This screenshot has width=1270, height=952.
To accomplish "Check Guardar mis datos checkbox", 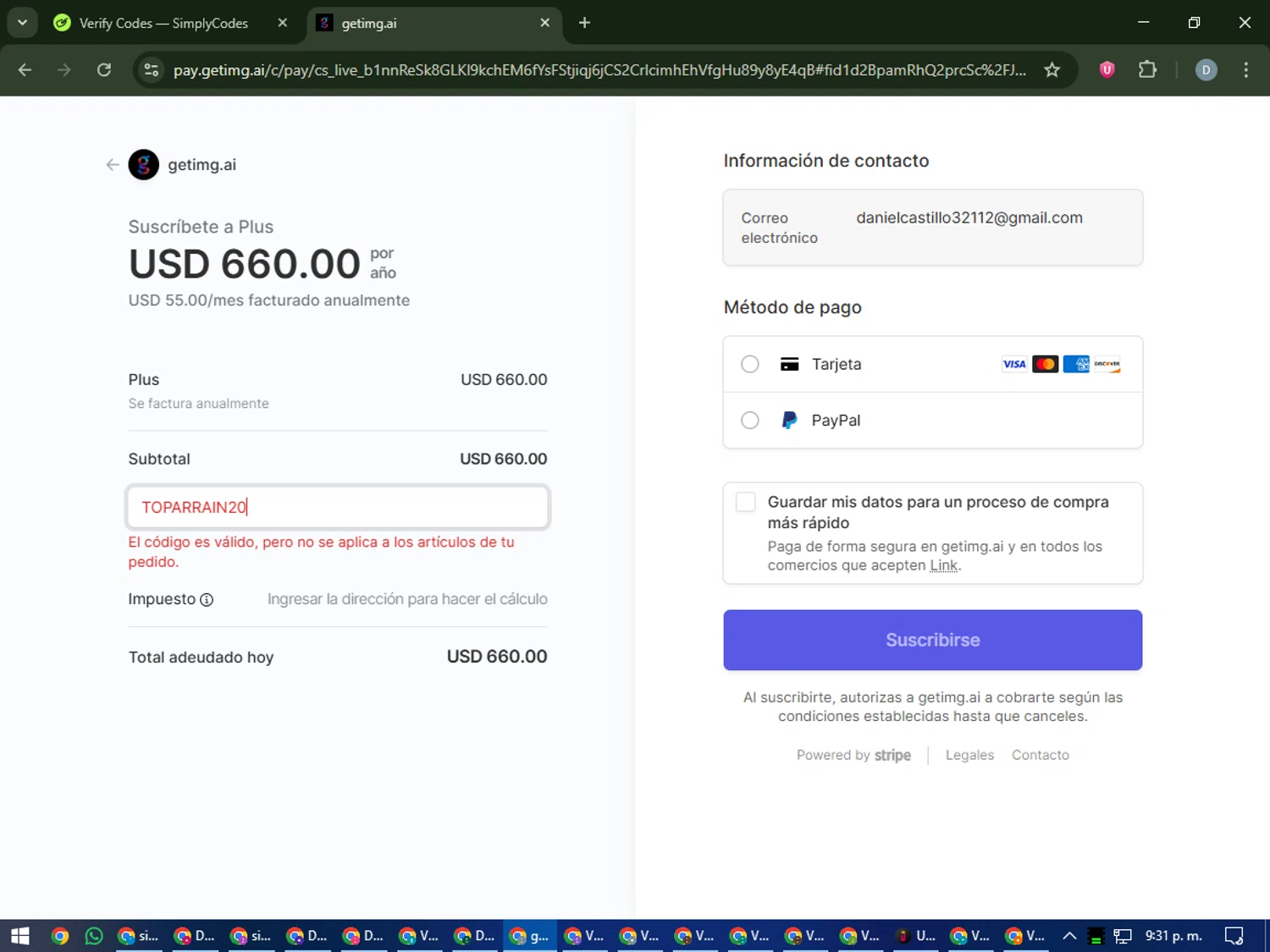I will (x=746, y=502).
